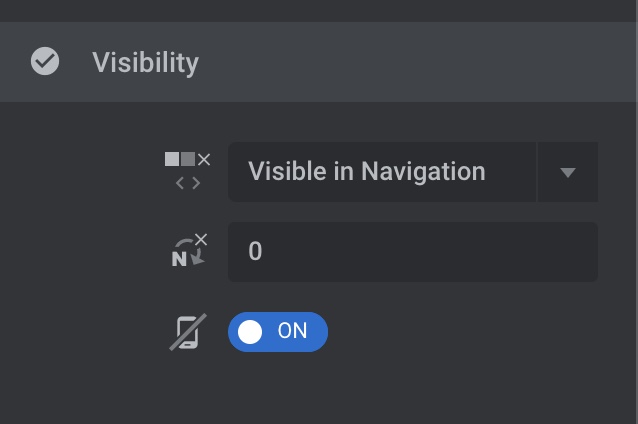The width and height of the screenshot is (638, 424).
Task: Click the crossed-out mobile phone icon
Action: coord(187,332)
